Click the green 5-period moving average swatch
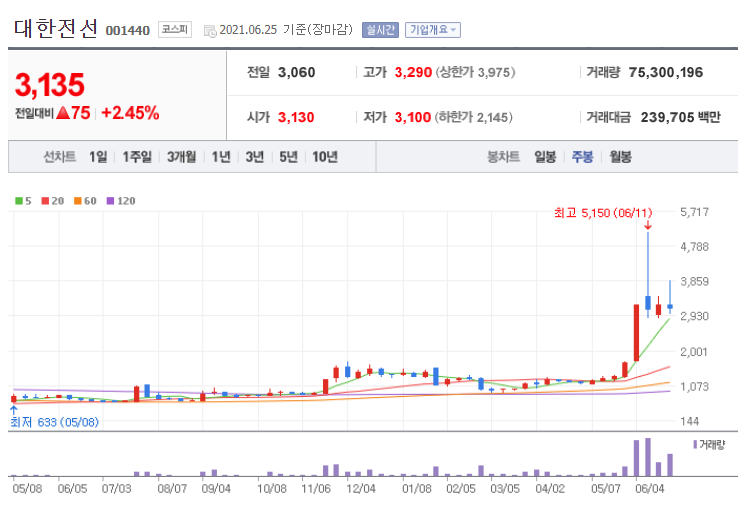738x510 pixels. (x=19, y=201)
